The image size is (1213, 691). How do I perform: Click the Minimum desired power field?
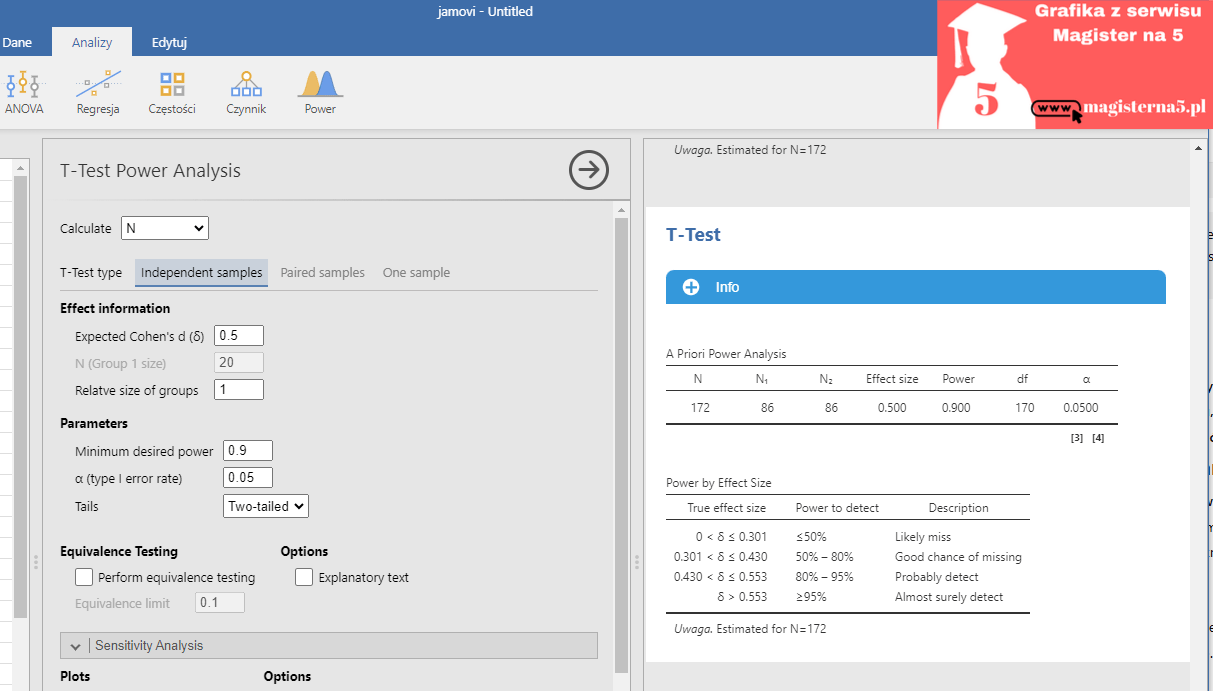point(248,451)
